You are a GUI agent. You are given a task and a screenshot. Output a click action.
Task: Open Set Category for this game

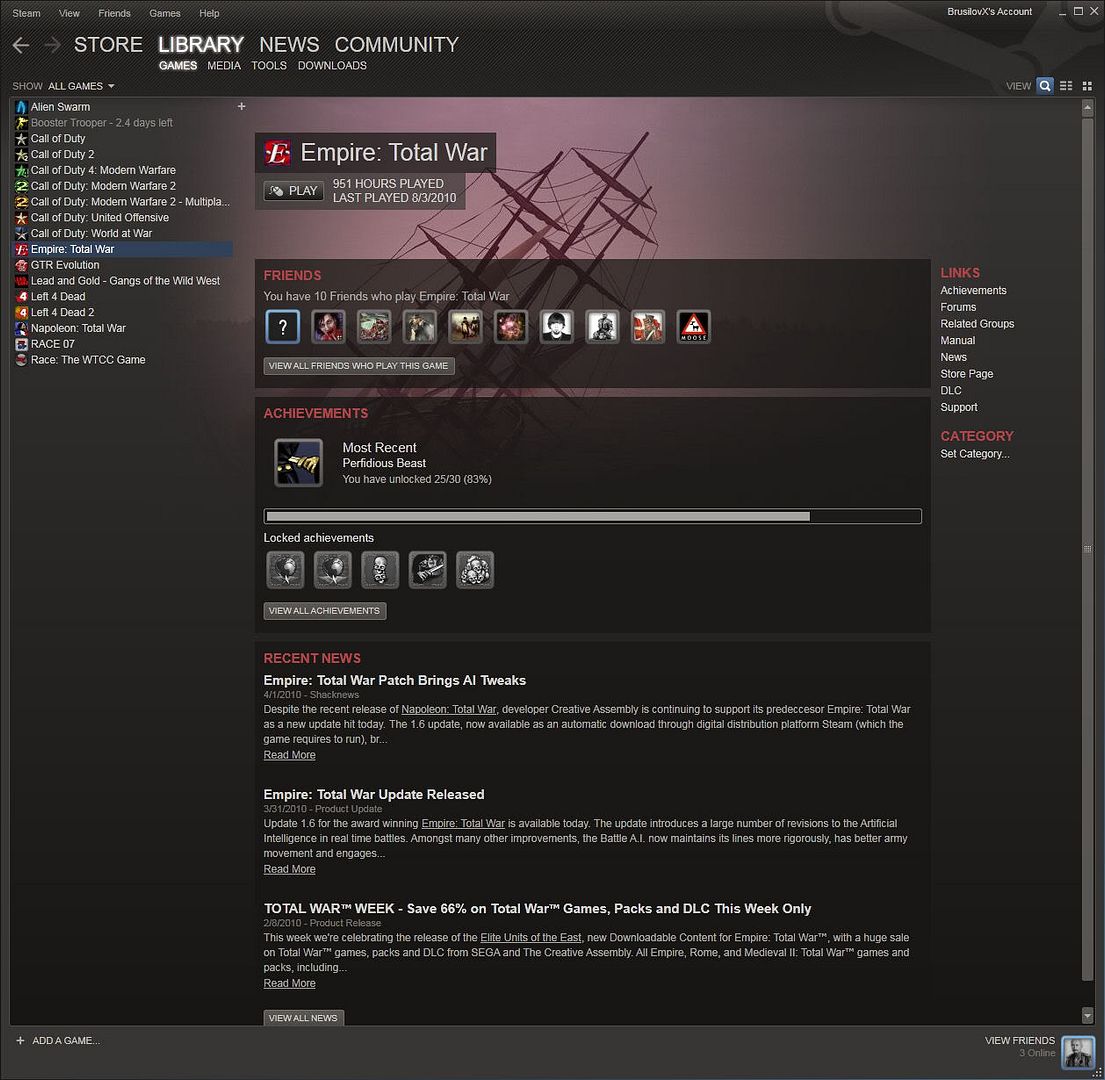(974, 454)
